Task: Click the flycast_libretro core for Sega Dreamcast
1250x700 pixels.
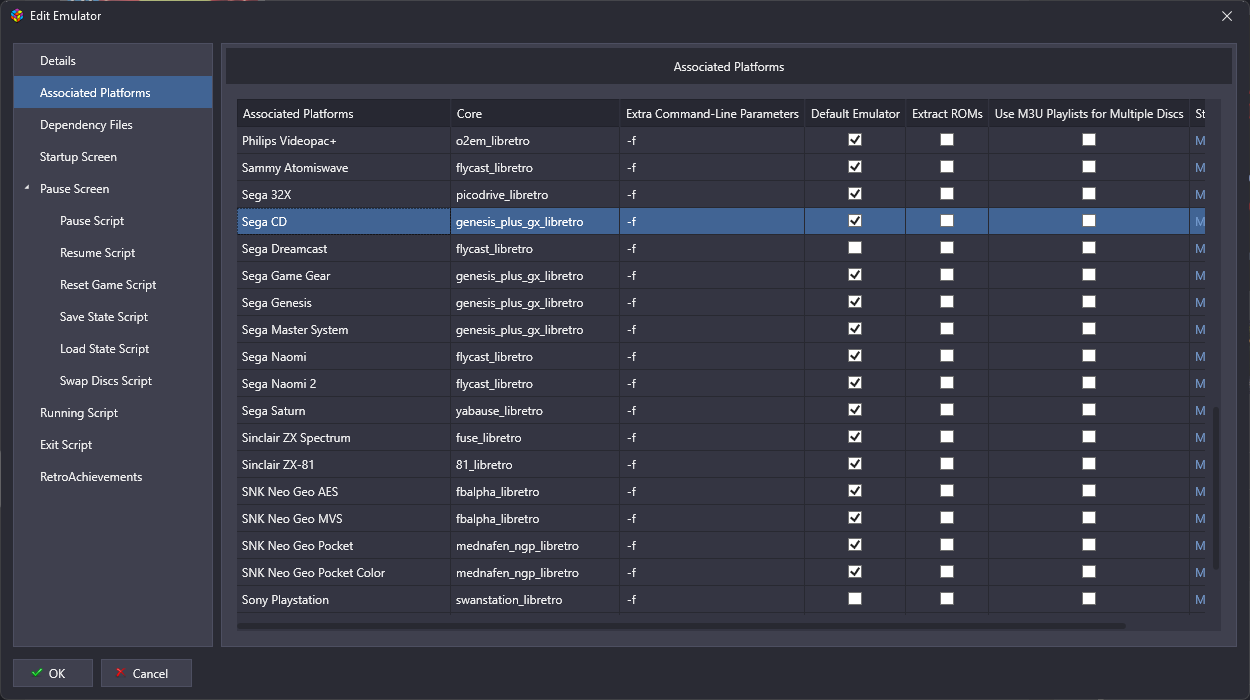Action: (x=535, y=248)
